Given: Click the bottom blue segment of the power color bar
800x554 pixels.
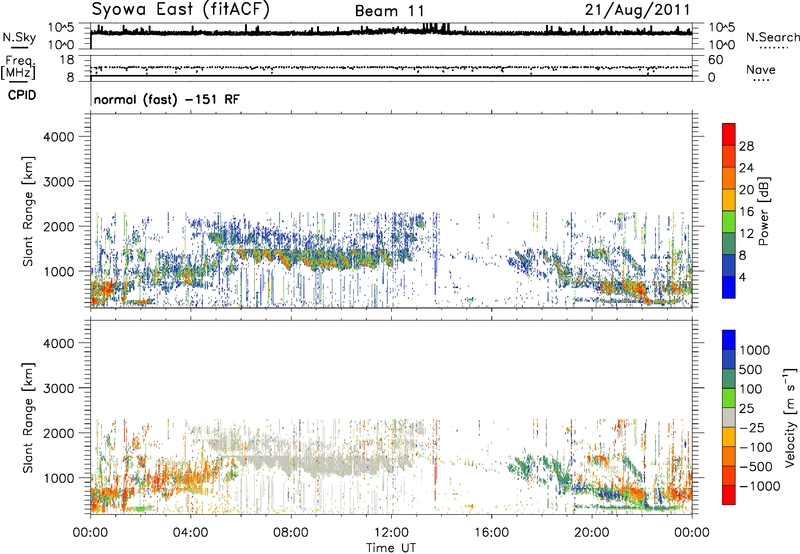Looking at the screenshot, I should point(729,287).
